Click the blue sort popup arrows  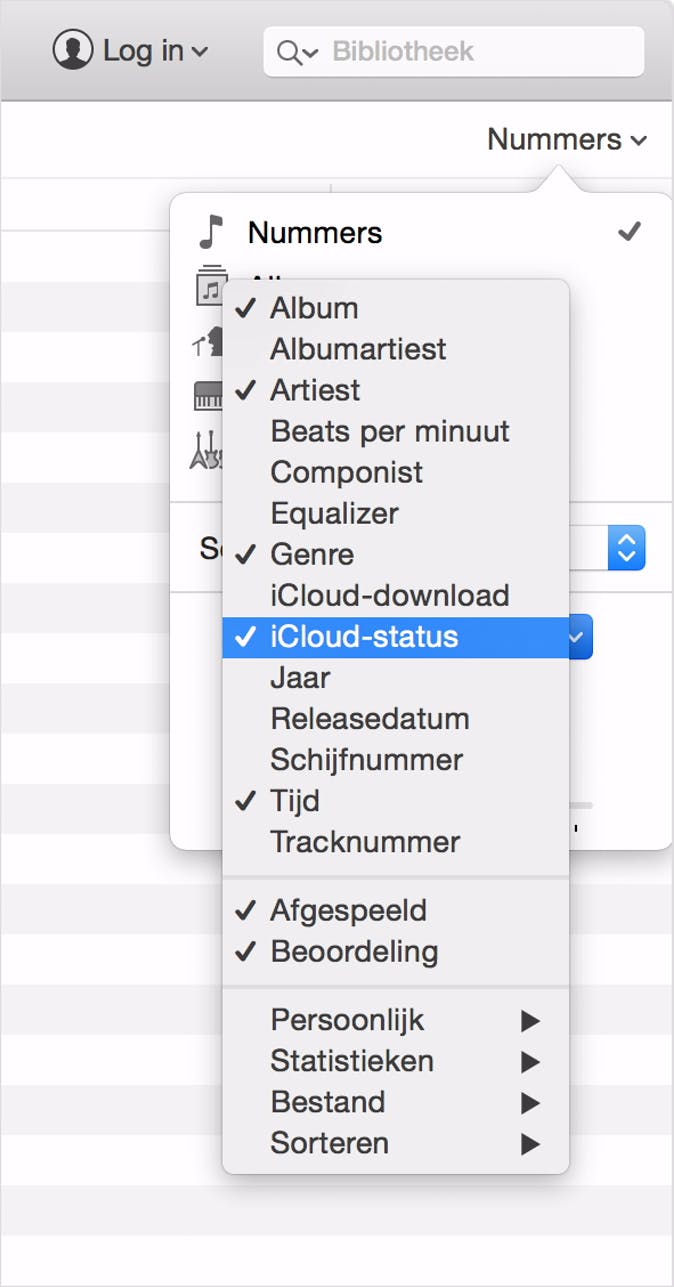[627, 547]
